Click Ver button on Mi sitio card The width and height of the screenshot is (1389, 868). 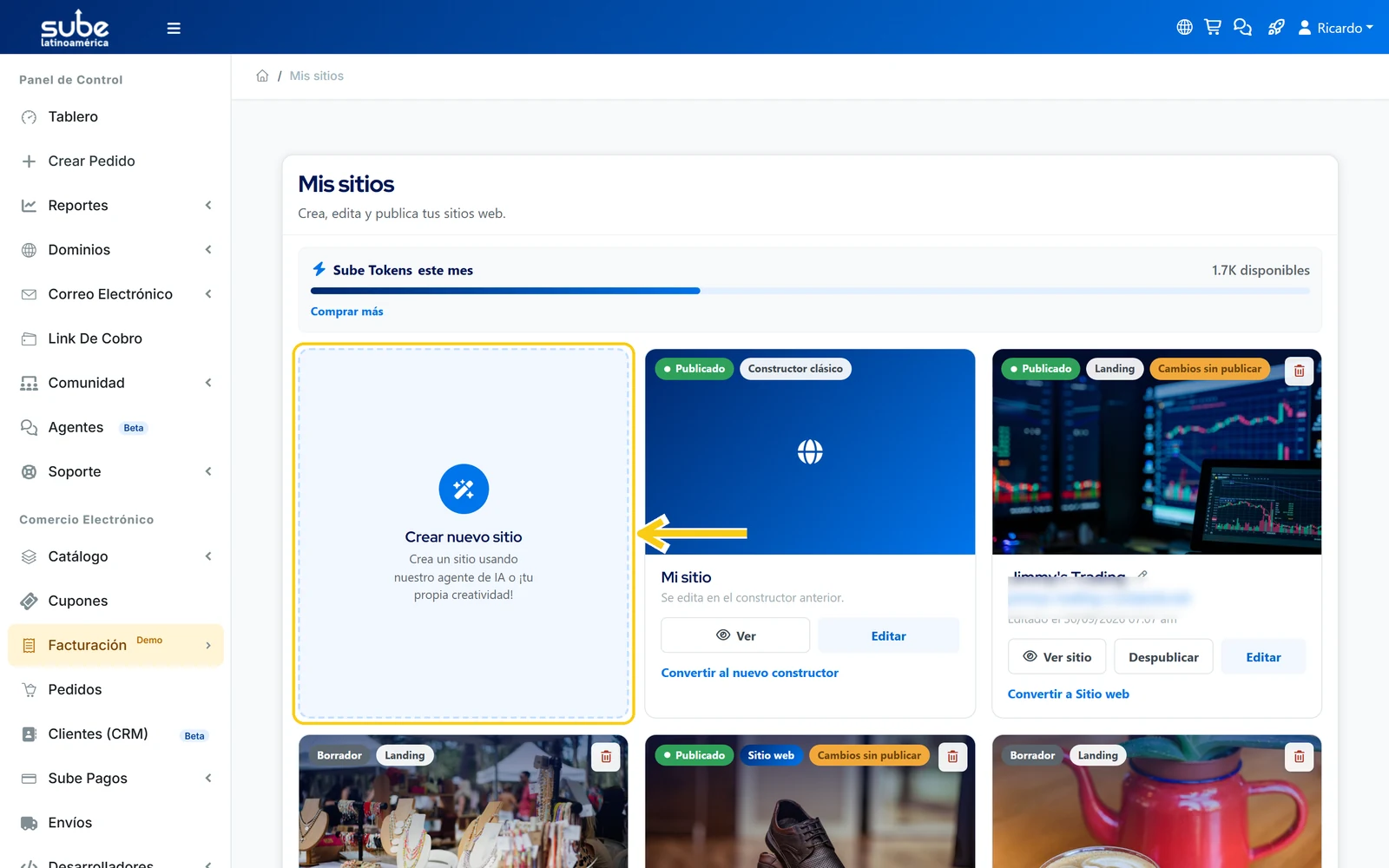(735, 635)
